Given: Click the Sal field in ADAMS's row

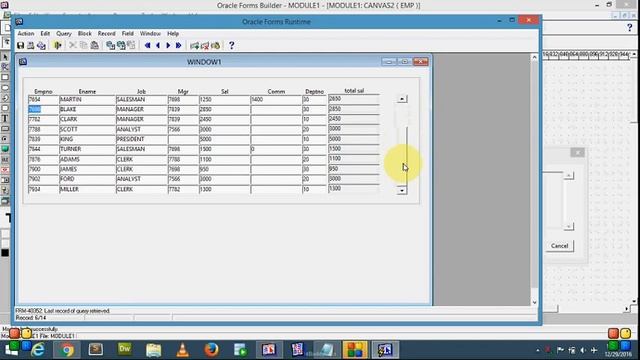Looking at the screenshot, I should tap(224, 159).
